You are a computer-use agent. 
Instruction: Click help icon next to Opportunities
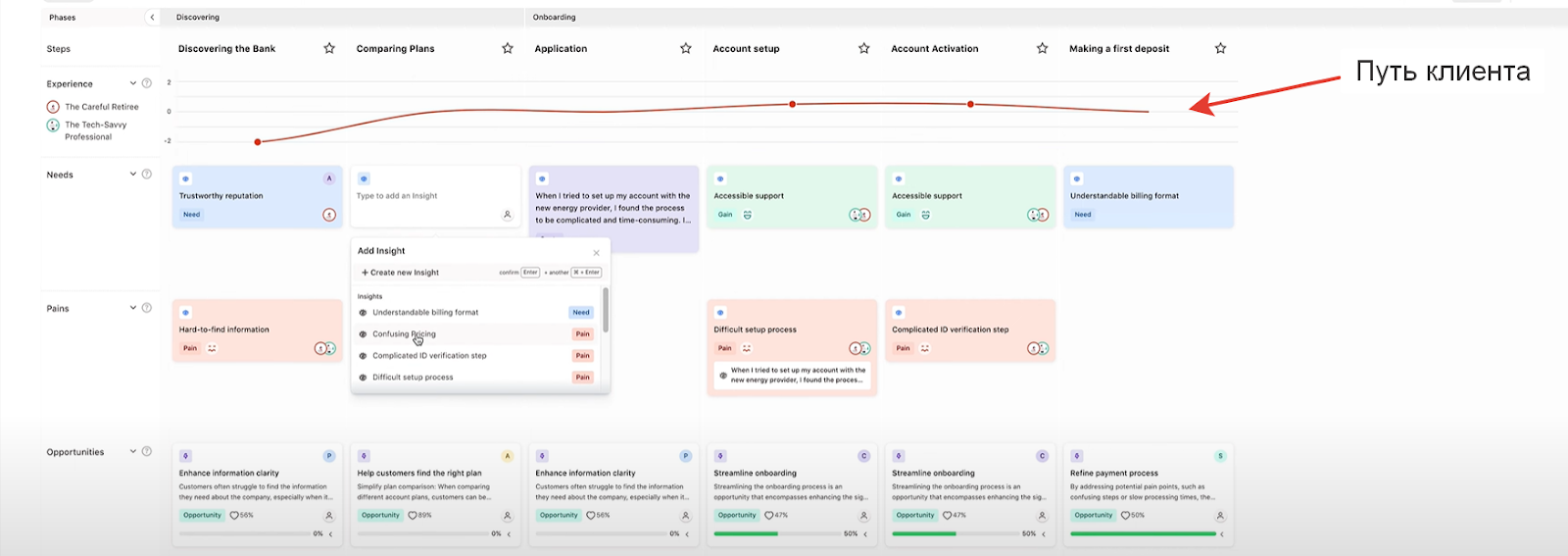coord(147,452)
